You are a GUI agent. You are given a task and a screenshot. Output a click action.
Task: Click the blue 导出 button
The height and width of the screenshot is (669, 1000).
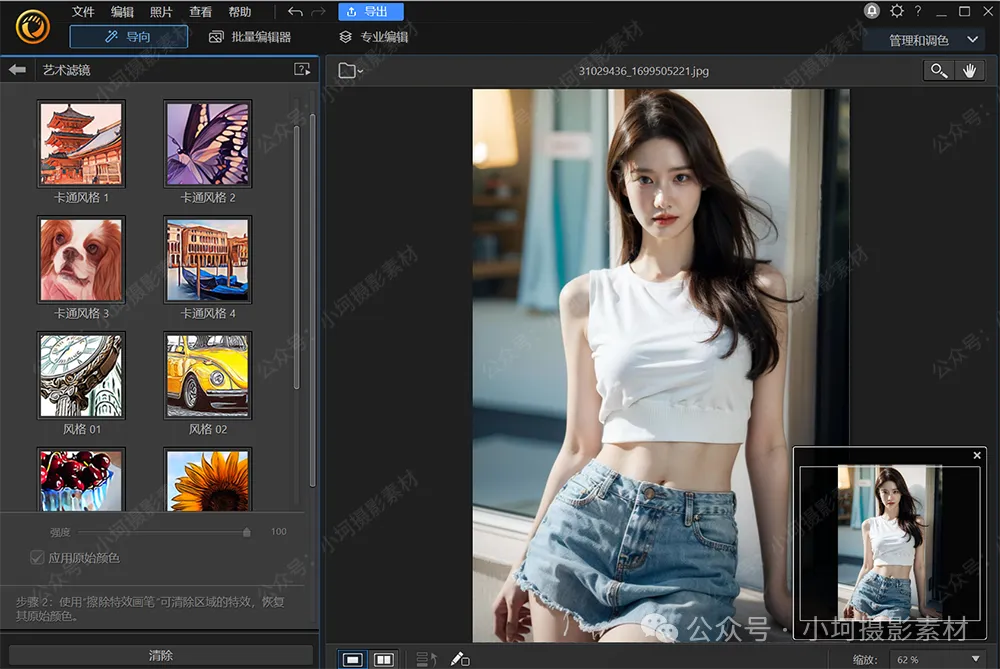tap(370, 12)
